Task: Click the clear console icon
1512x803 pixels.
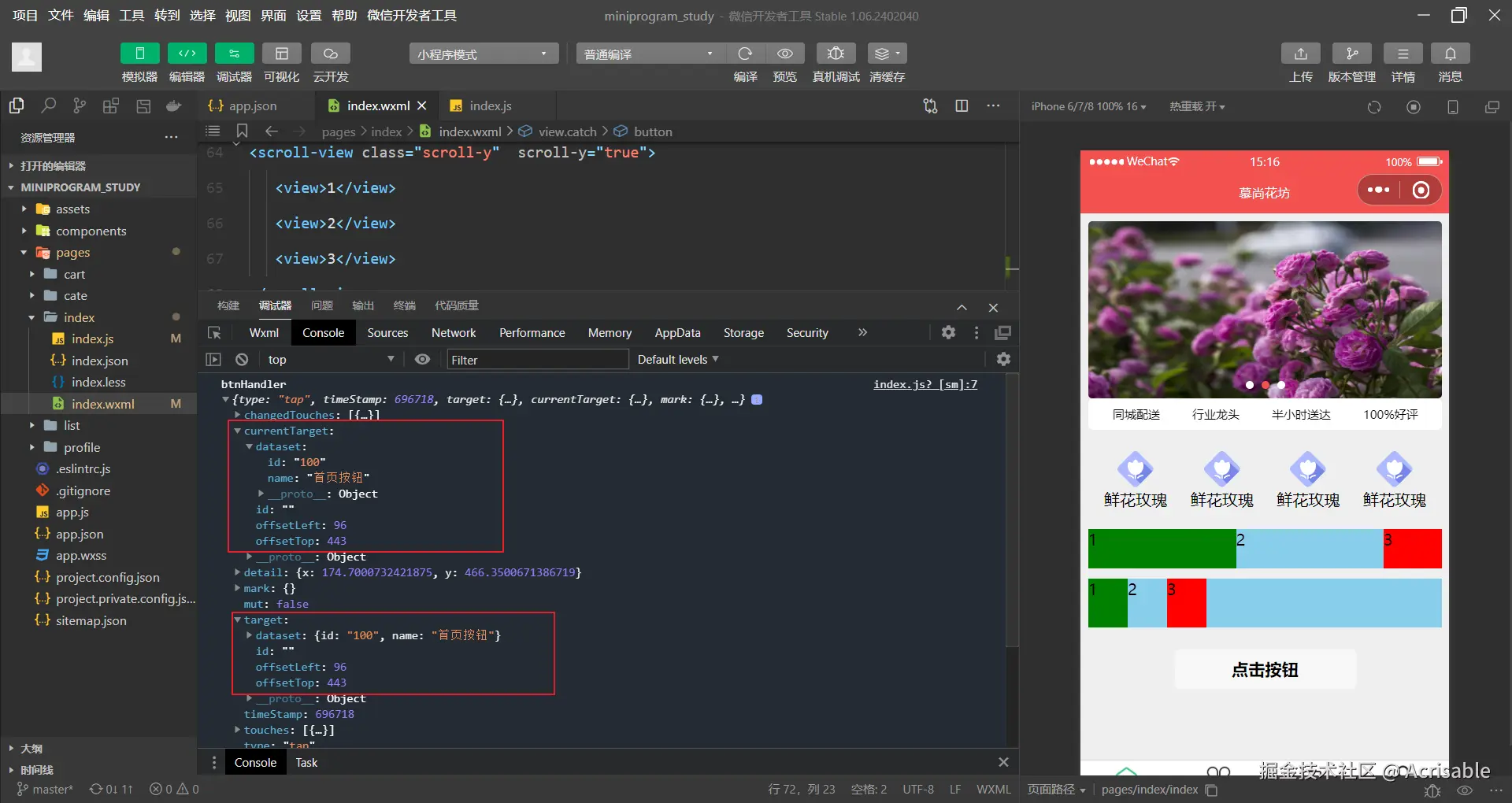Action: pyautogui.click(x=242, y=360)
